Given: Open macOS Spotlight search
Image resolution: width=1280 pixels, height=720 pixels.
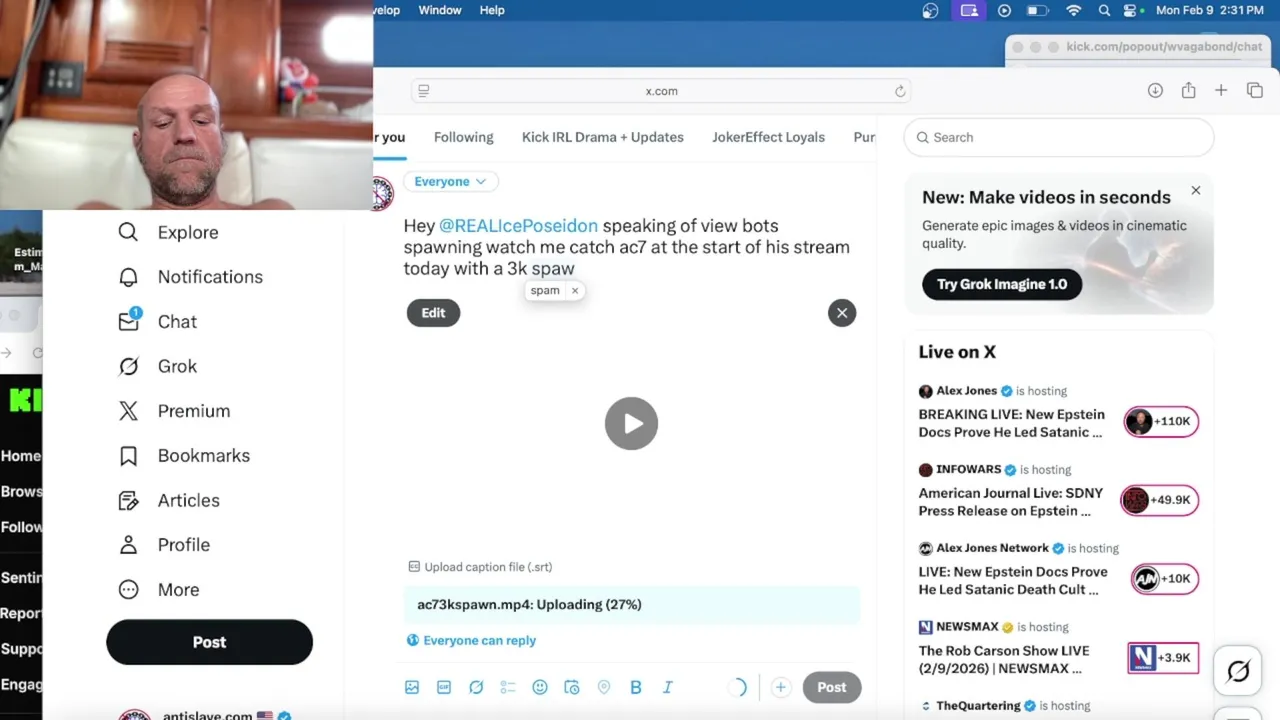Looking at the screenshot, I should (1104, 10).
